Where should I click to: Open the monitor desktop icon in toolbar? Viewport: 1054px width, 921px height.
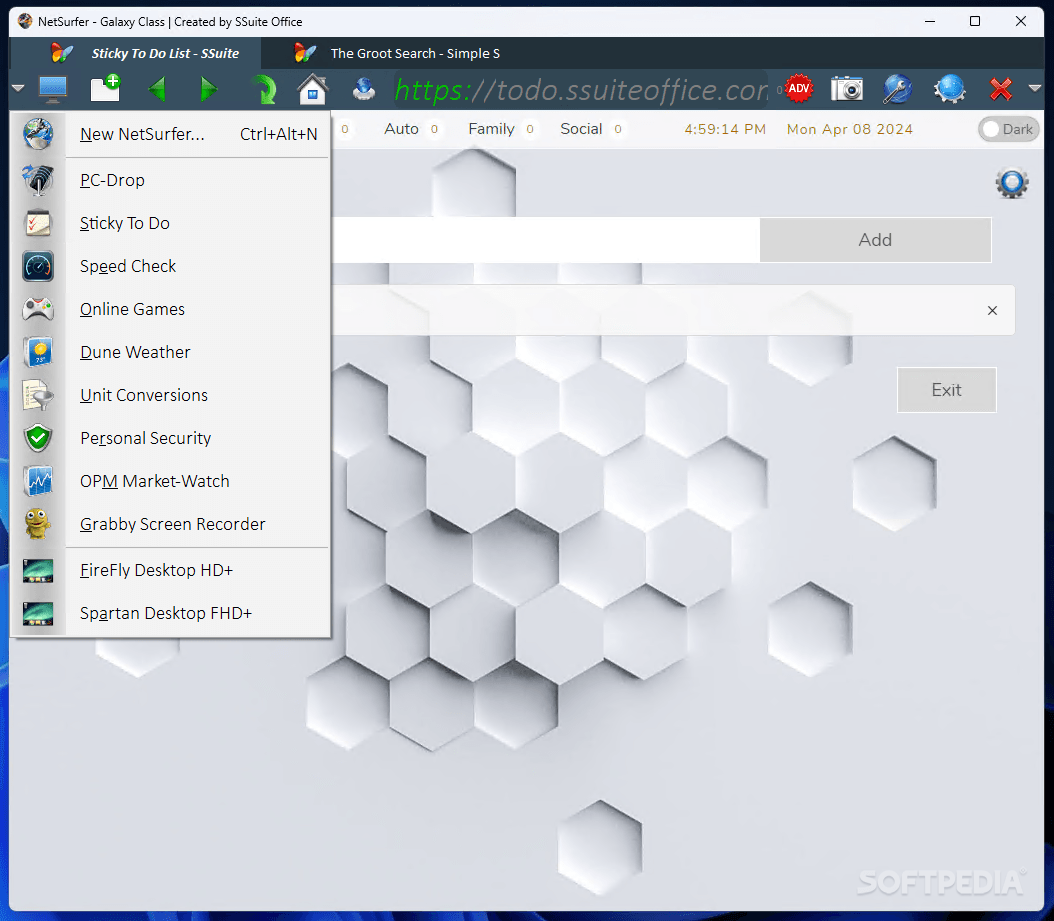[52, 89]
